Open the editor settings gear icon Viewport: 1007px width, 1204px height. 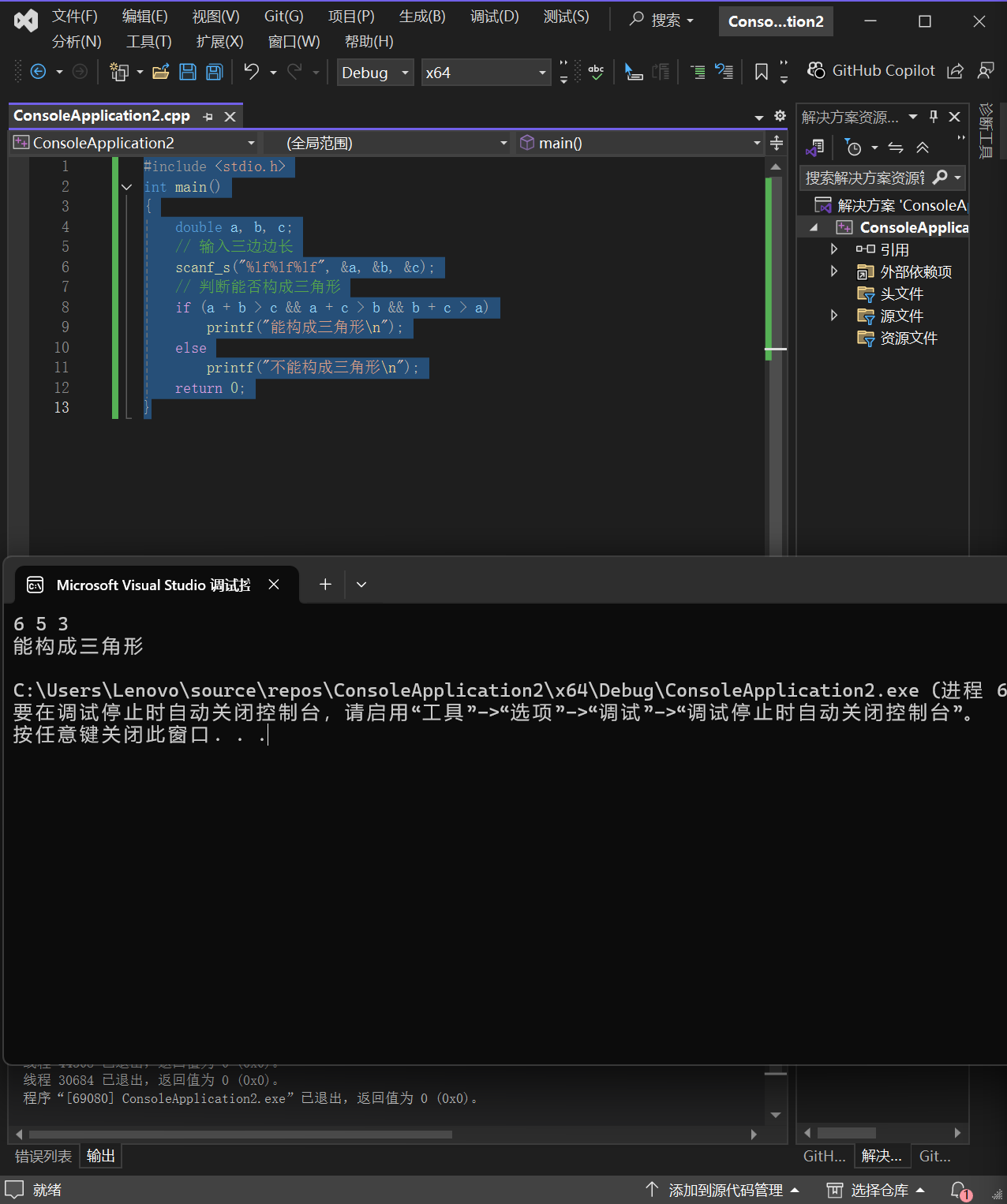coord(780,116)
